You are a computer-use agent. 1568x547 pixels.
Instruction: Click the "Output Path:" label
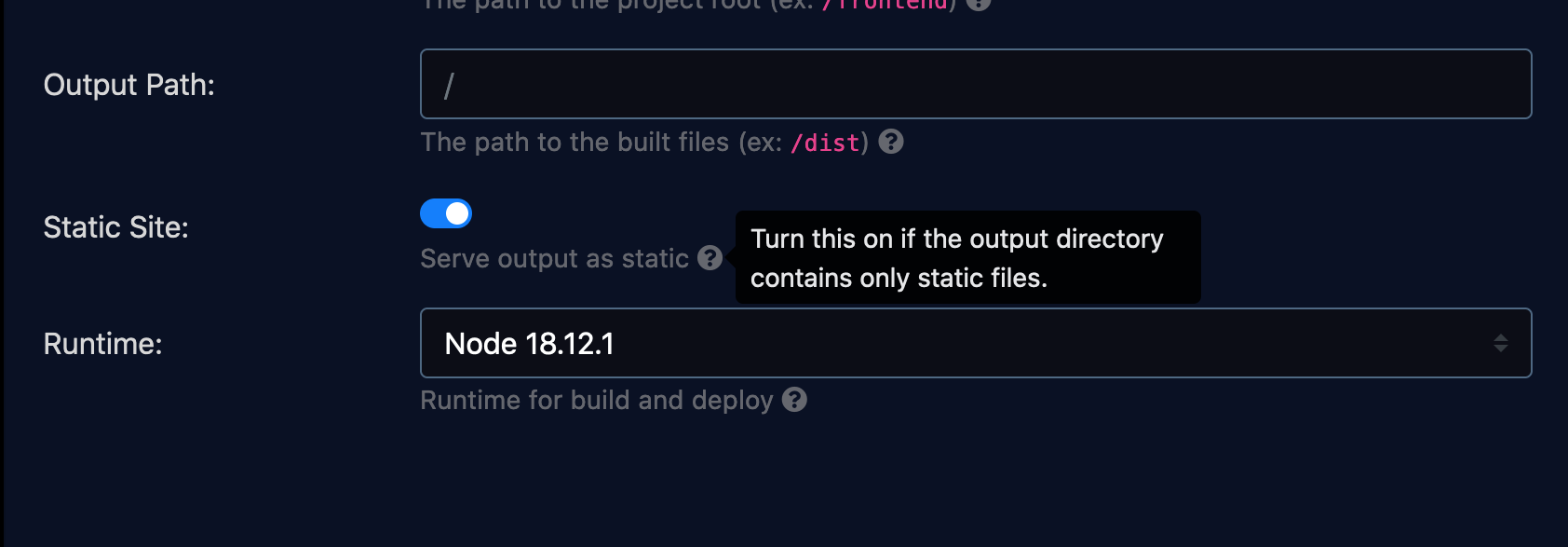(129, 85)
